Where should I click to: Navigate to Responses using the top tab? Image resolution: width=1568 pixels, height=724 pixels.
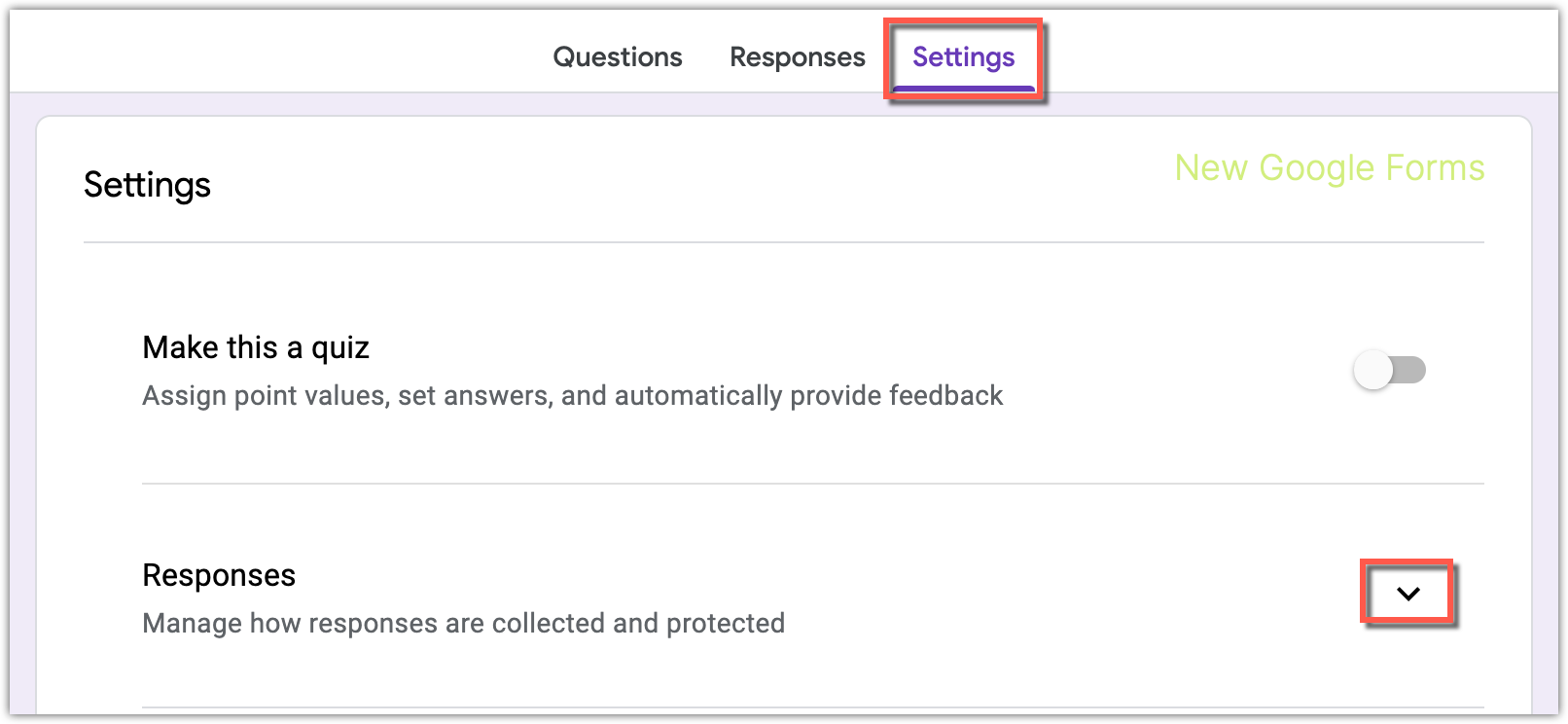click(797, 56)
